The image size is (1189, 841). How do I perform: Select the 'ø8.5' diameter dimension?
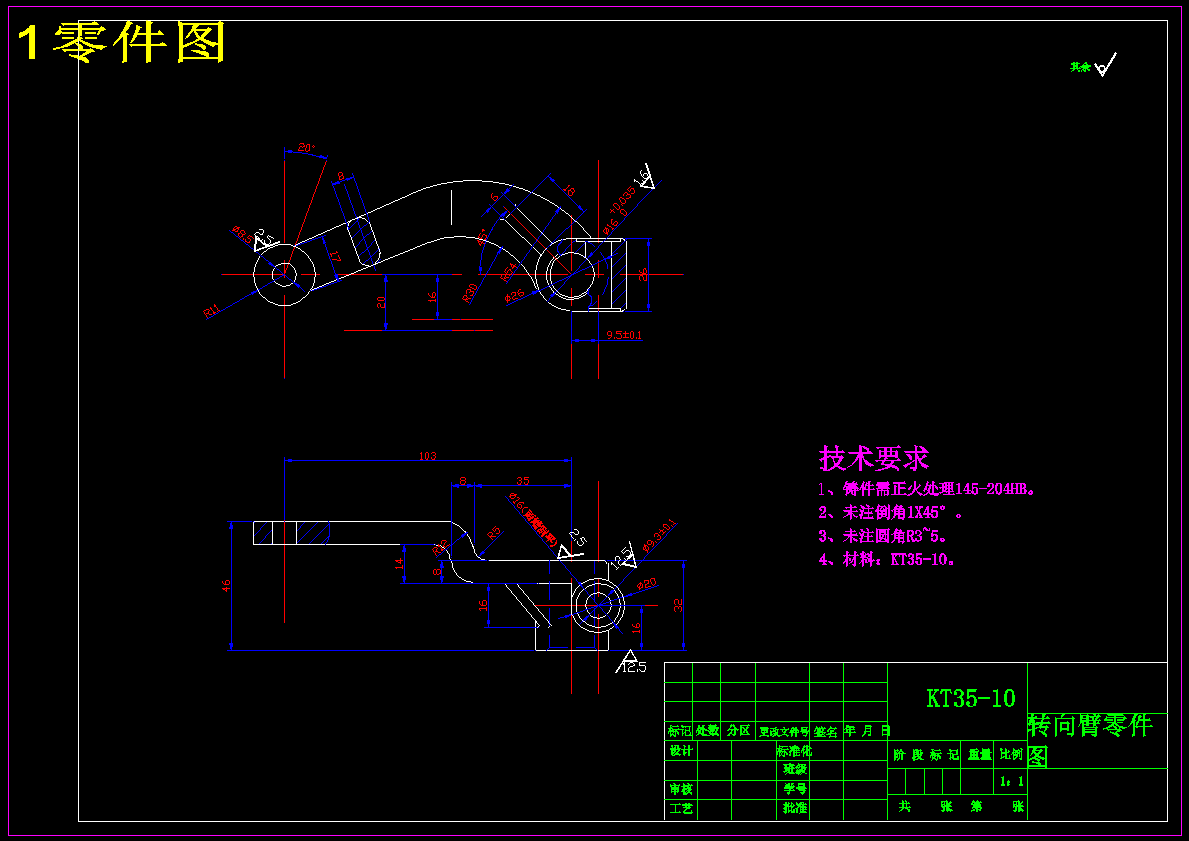pyautogui.click(x=243, y=234)
